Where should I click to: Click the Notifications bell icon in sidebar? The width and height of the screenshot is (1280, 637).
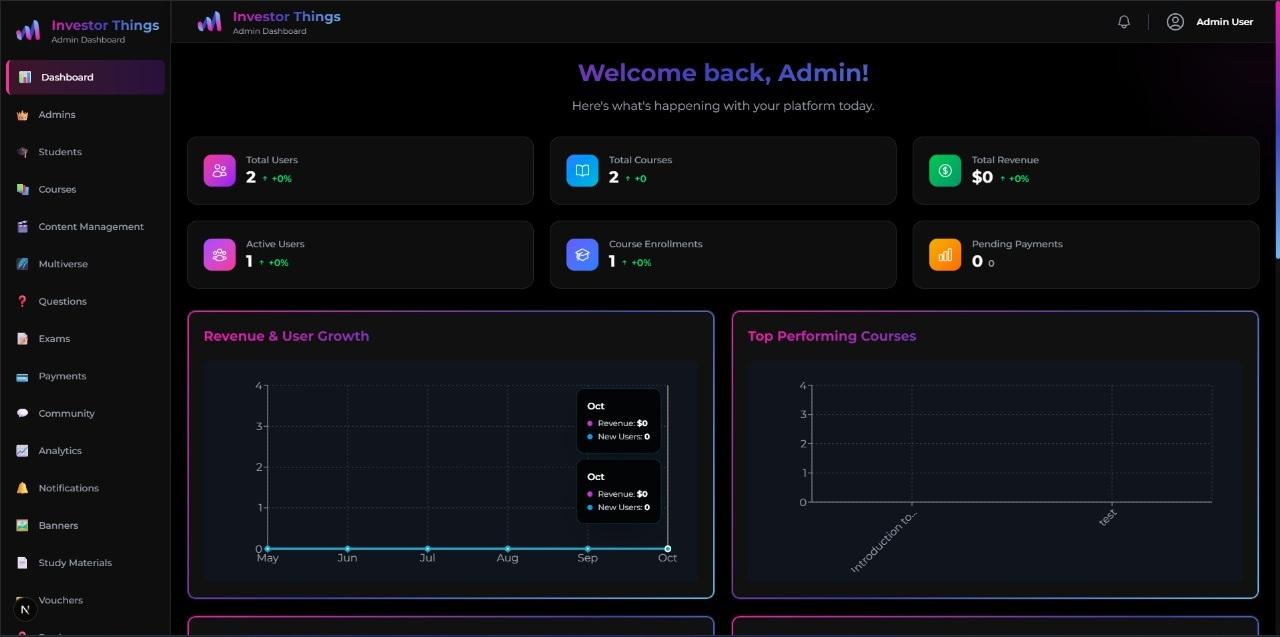click(x=23, y=487)
